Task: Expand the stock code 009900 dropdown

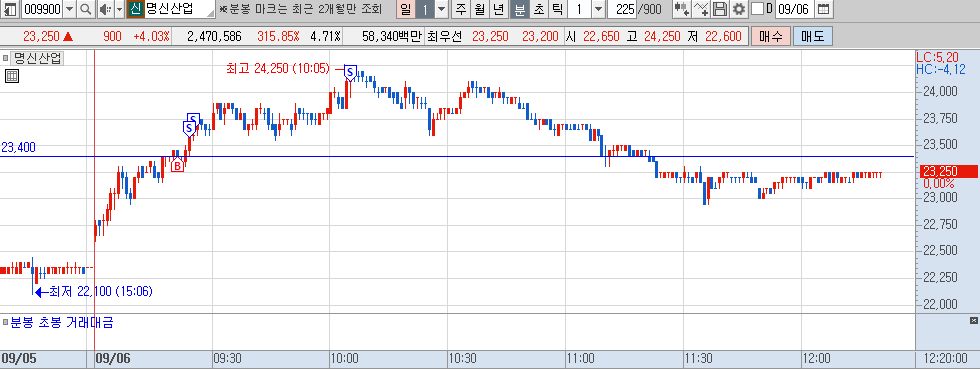Action: (x=69, y=9)
